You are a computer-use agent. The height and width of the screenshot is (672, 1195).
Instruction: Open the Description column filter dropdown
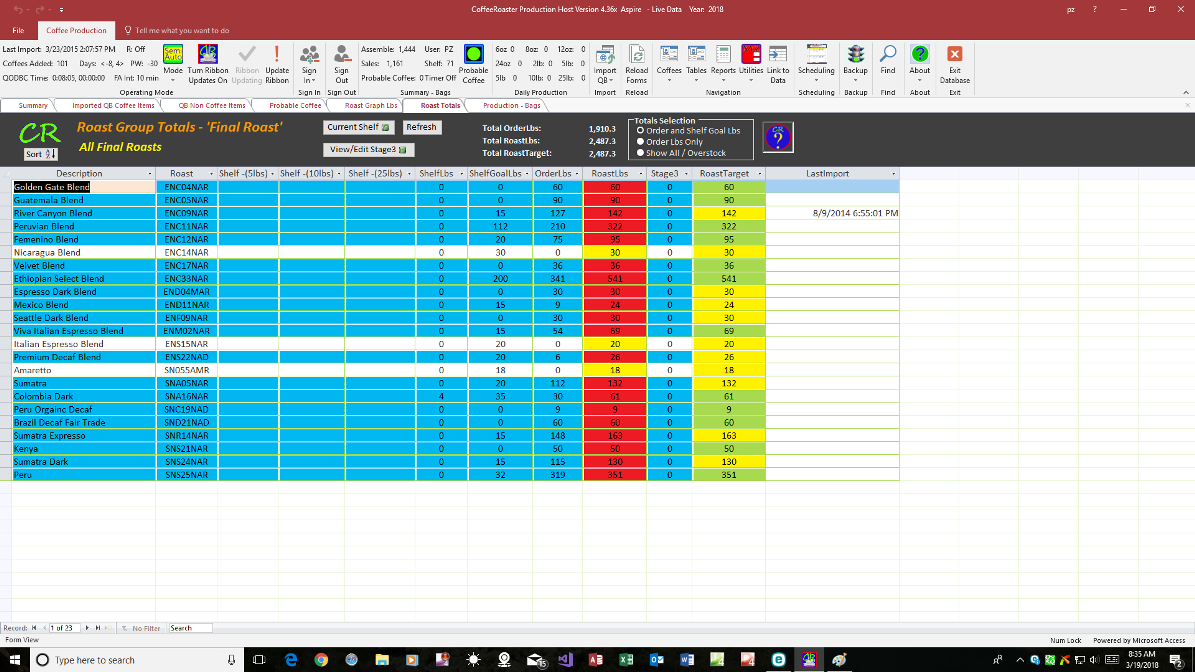(x=149, y=174)
